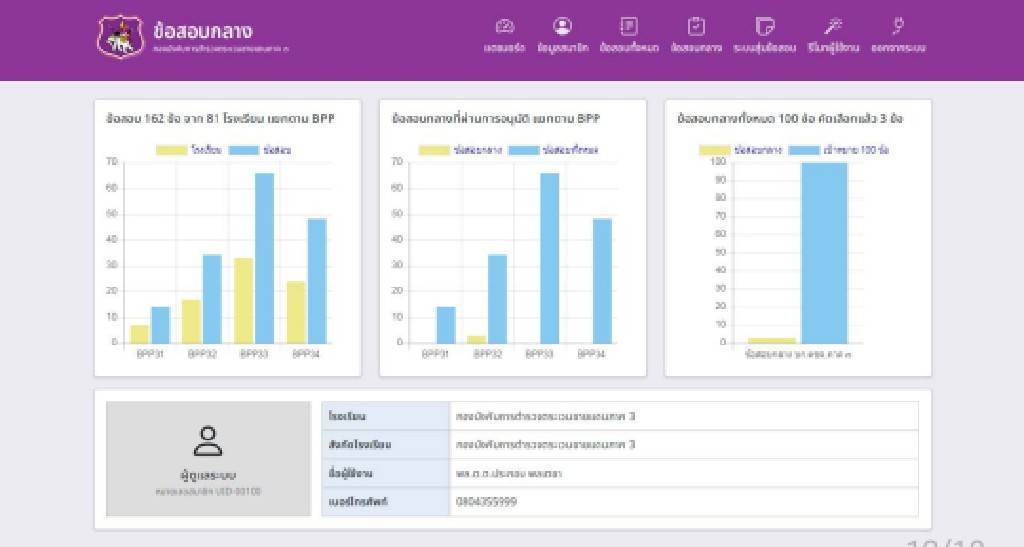Click yellow BPP34 bar in first chart
This screenshot has width=1024, height=547.
(295, 311)
